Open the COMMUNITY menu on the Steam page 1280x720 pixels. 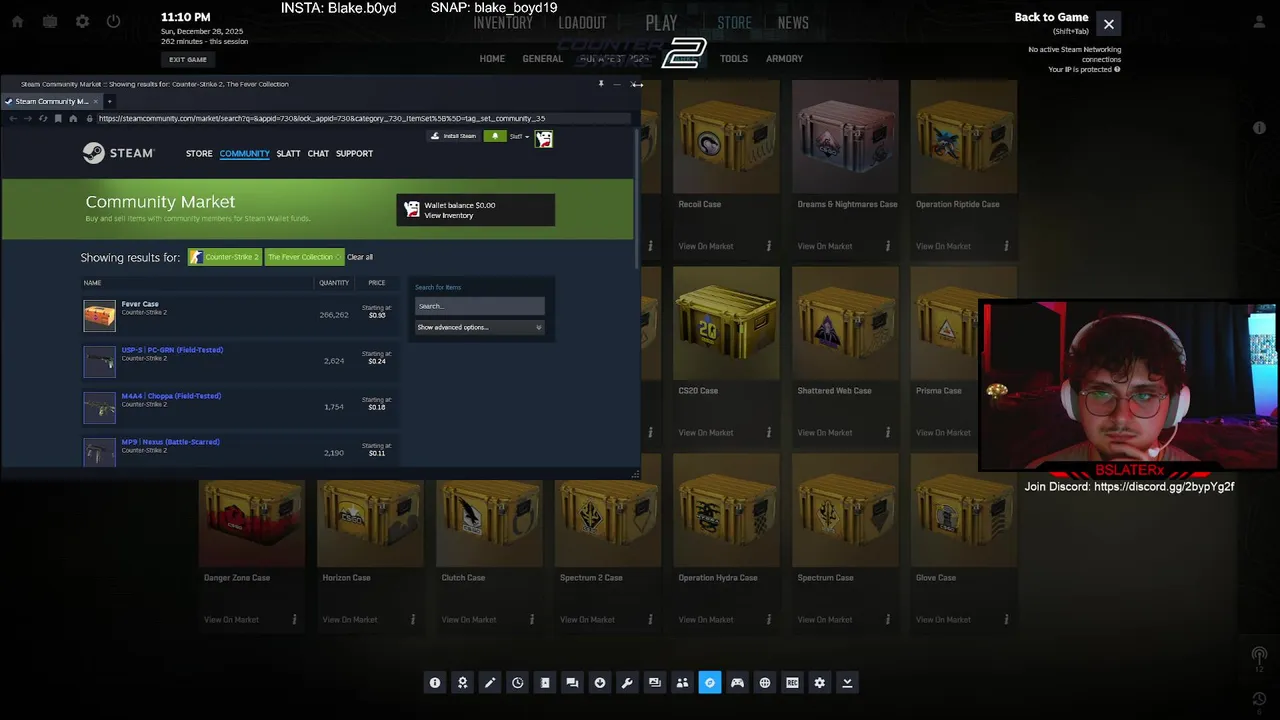pos(245,154)
